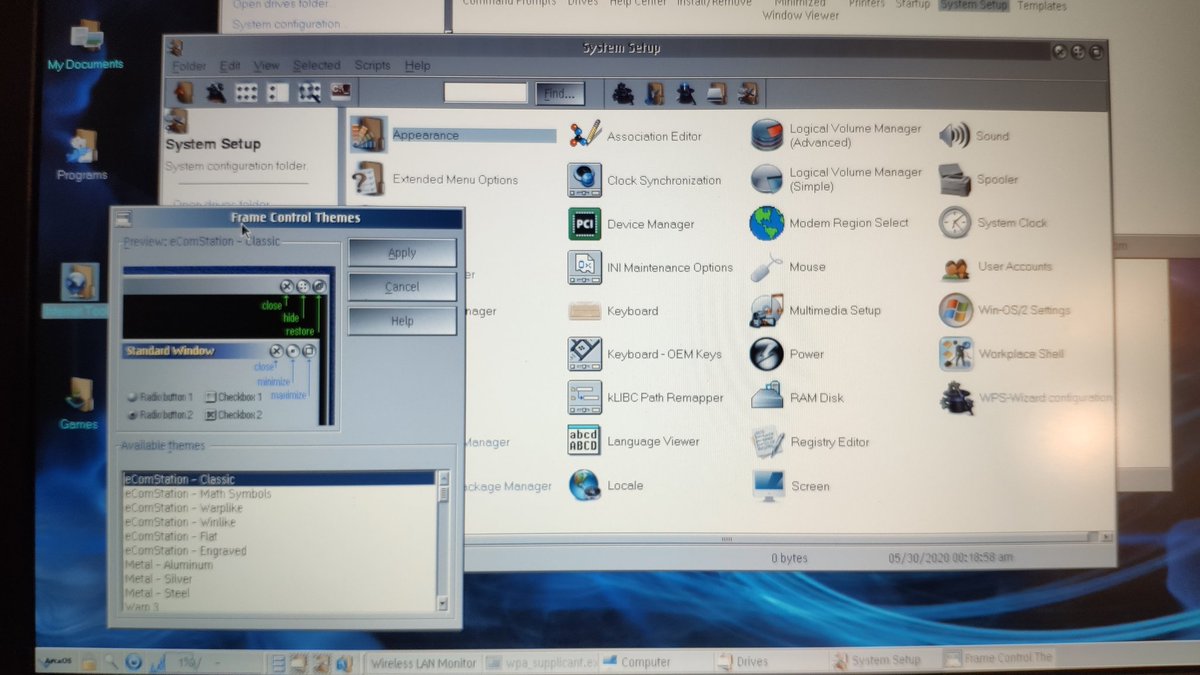Select eComStation - Winlike theme
The image size is (1200, 675).
point(279,522)
